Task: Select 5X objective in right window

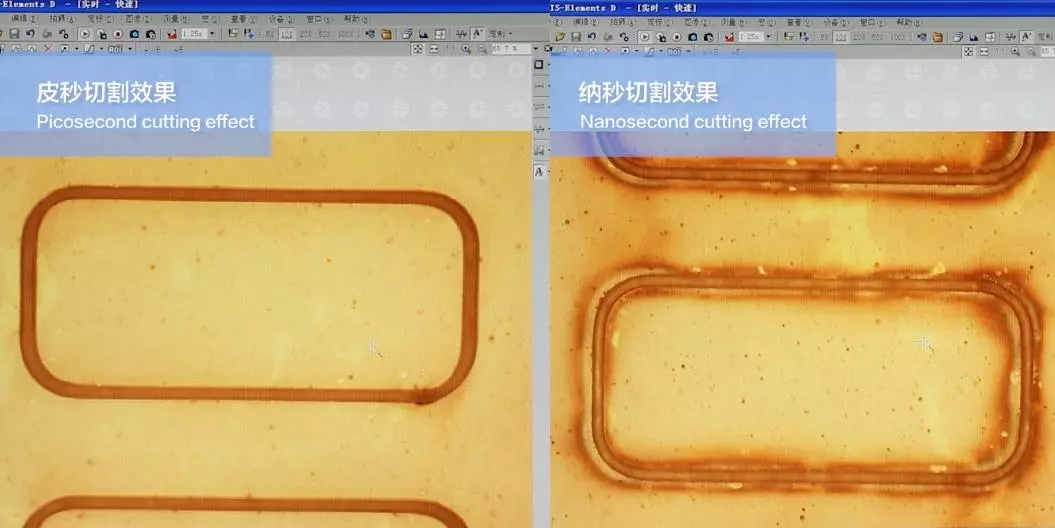Action: point(824,37)
